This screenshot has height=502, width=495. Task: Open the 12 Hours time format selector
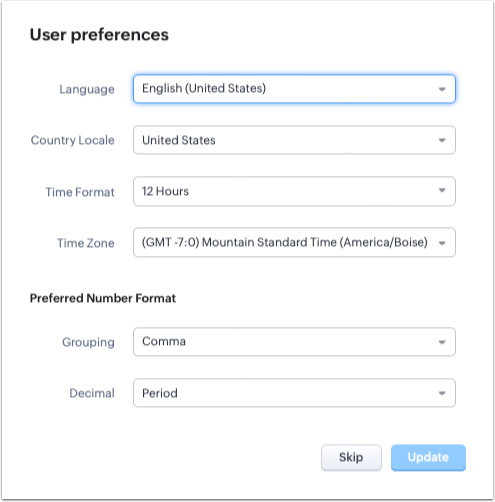pyautogui.click(x=294, y=191)
